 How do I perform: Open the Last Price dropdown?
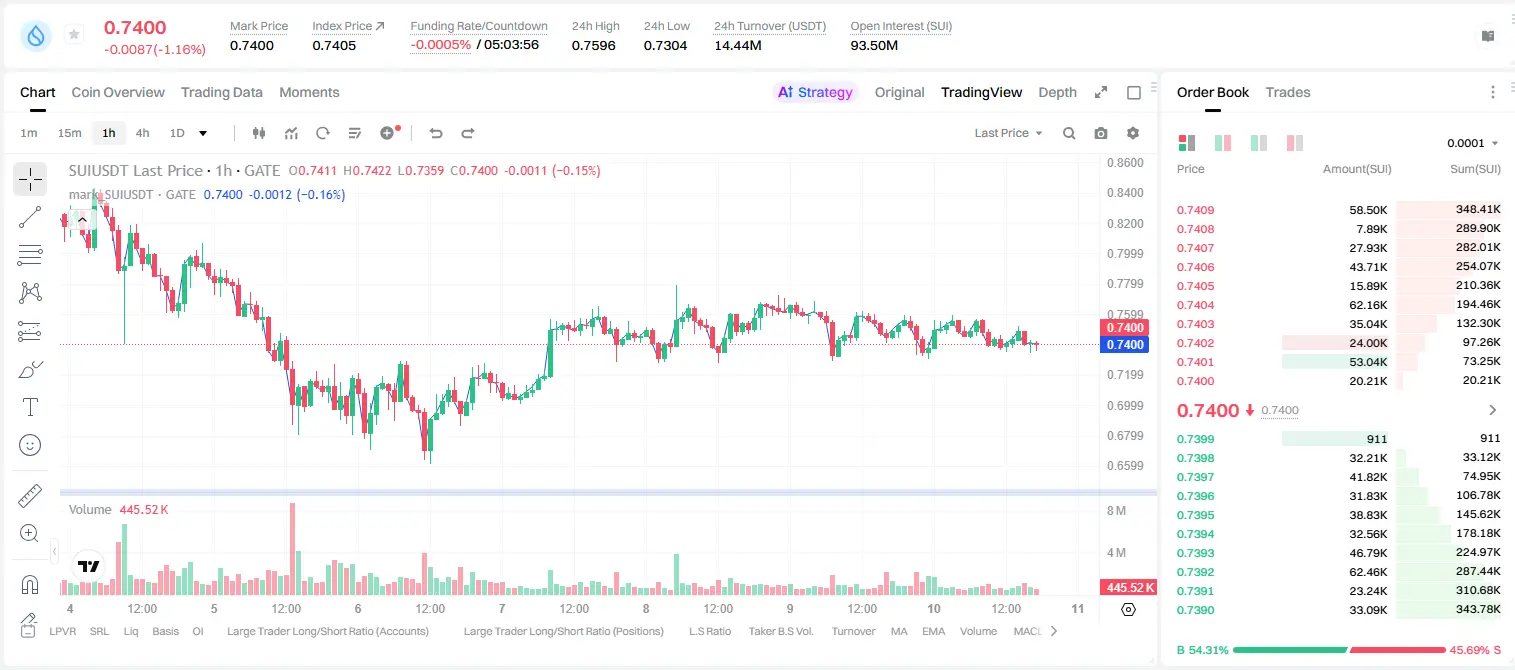(x=1008, y=133)
